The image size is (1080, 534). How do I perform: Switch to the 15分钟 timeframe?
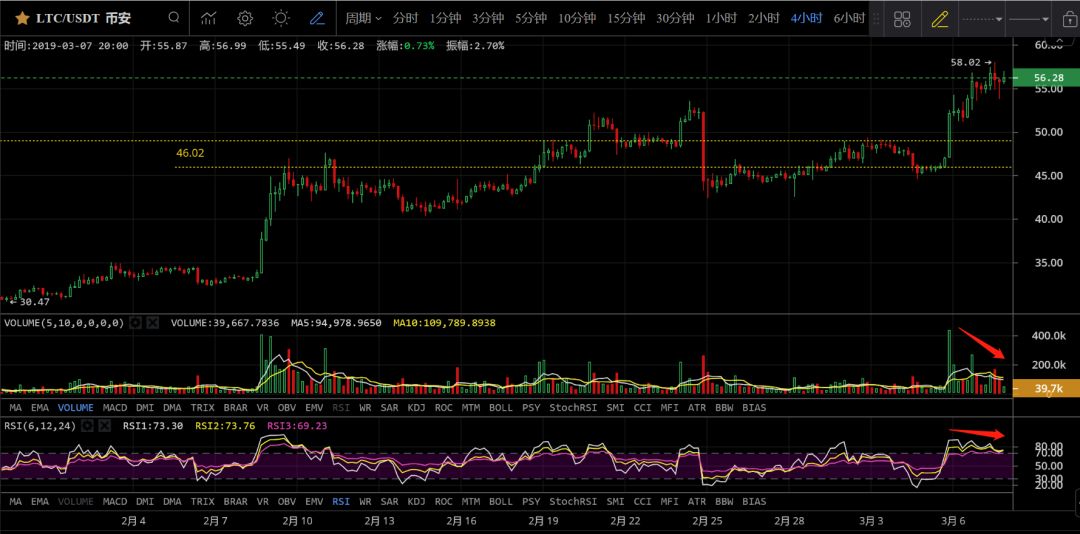point(625,19)
